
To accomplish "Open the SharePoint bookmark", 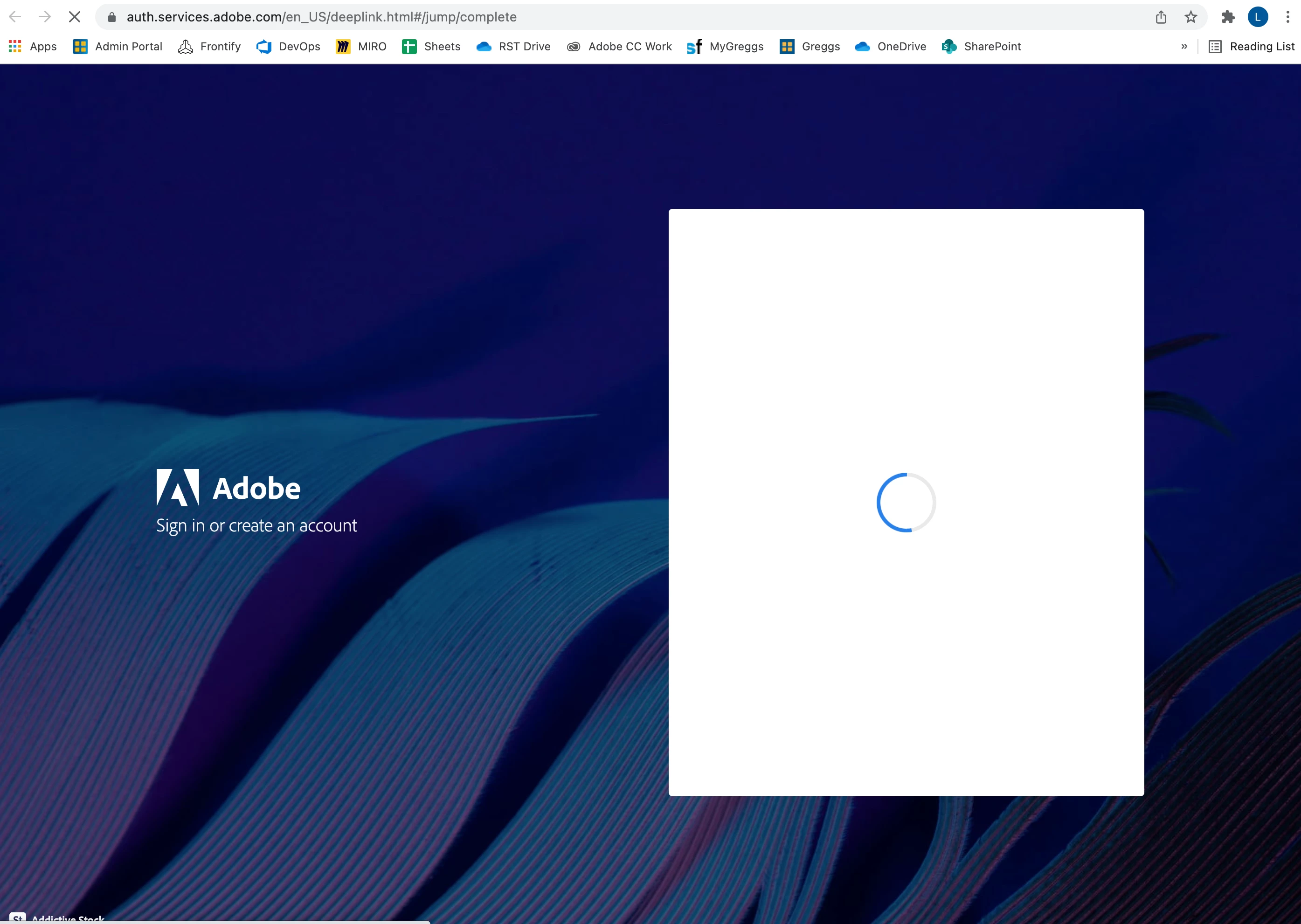I will pyautogui.click(x=982, y=47).
